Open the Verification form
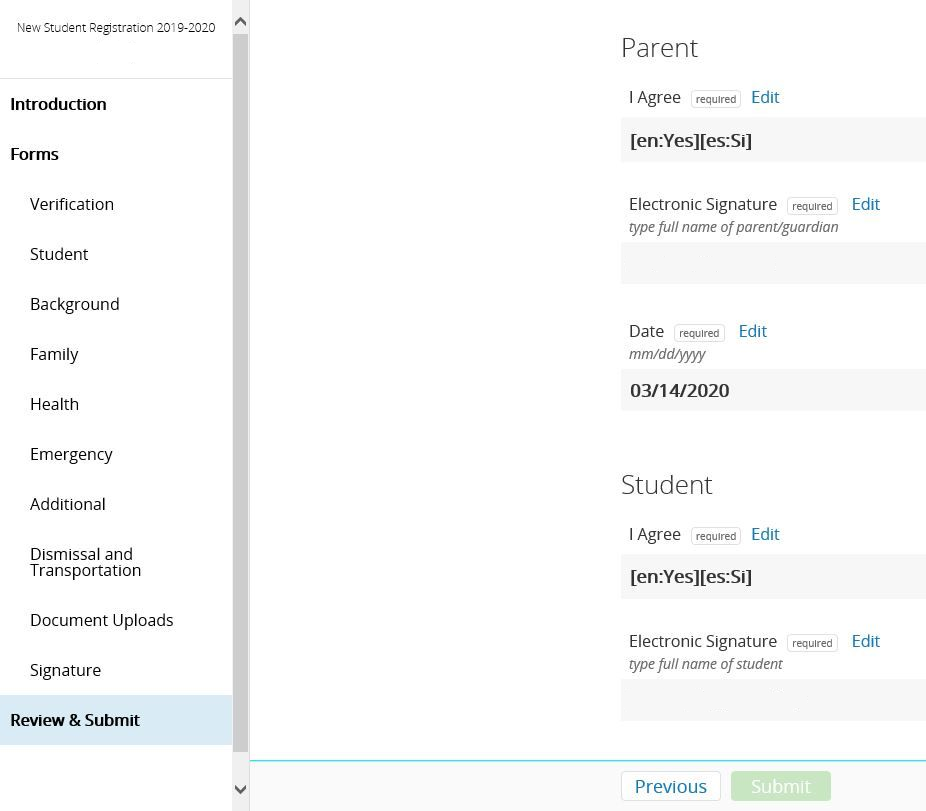The width and height of the screenshot is (926, 811). [x=72, y=204]
